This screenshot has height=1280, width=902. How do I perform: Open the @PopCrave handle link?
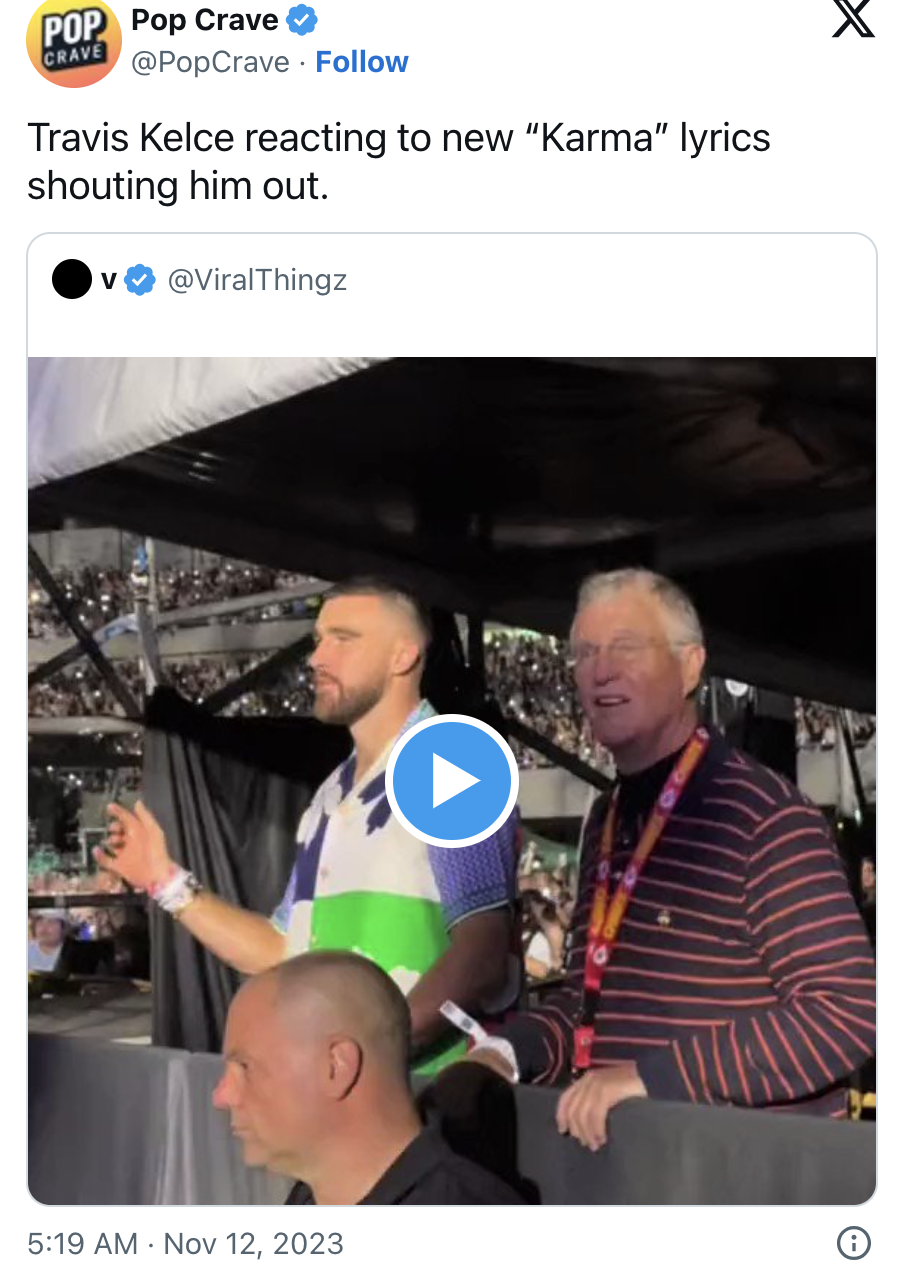(x=210, y=62)
